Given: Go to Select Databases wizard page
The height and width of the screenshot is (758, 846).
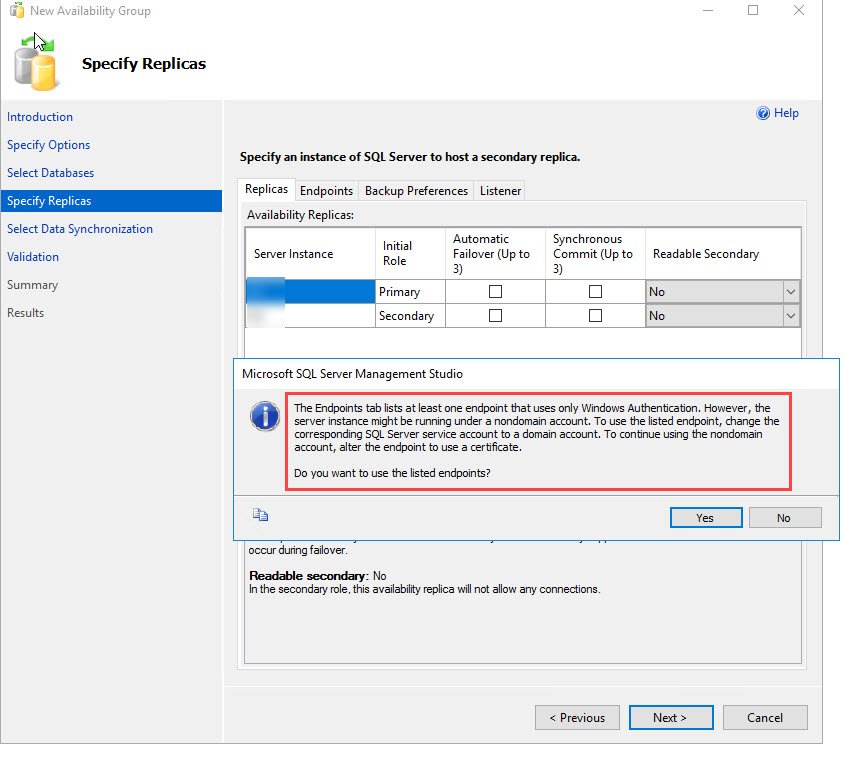Looking at the screenshot, I should pos(51,173).
